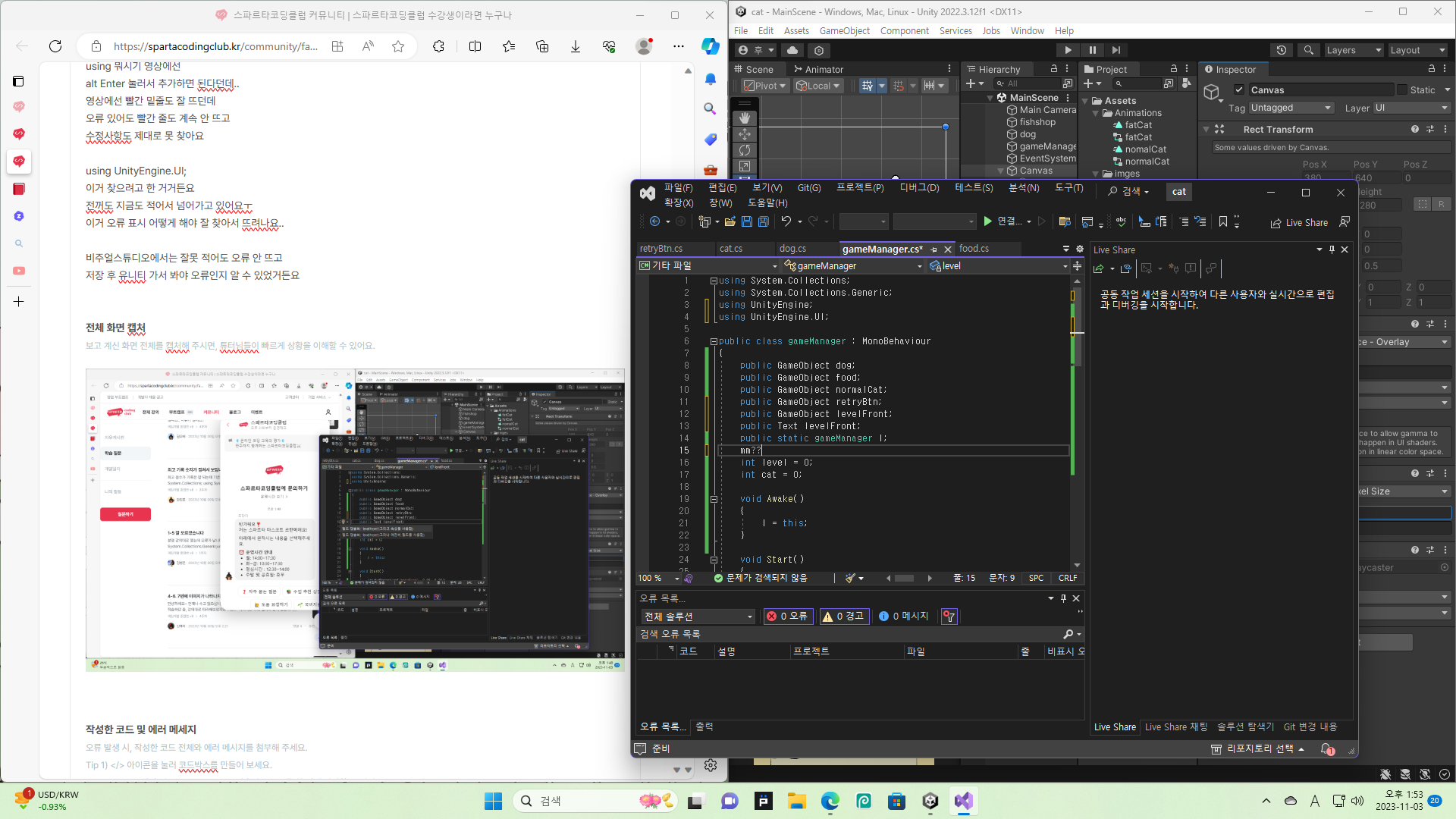Open the 파일(F) menu in Visual Studio
Screen dimensions: 1456x819
679,188
